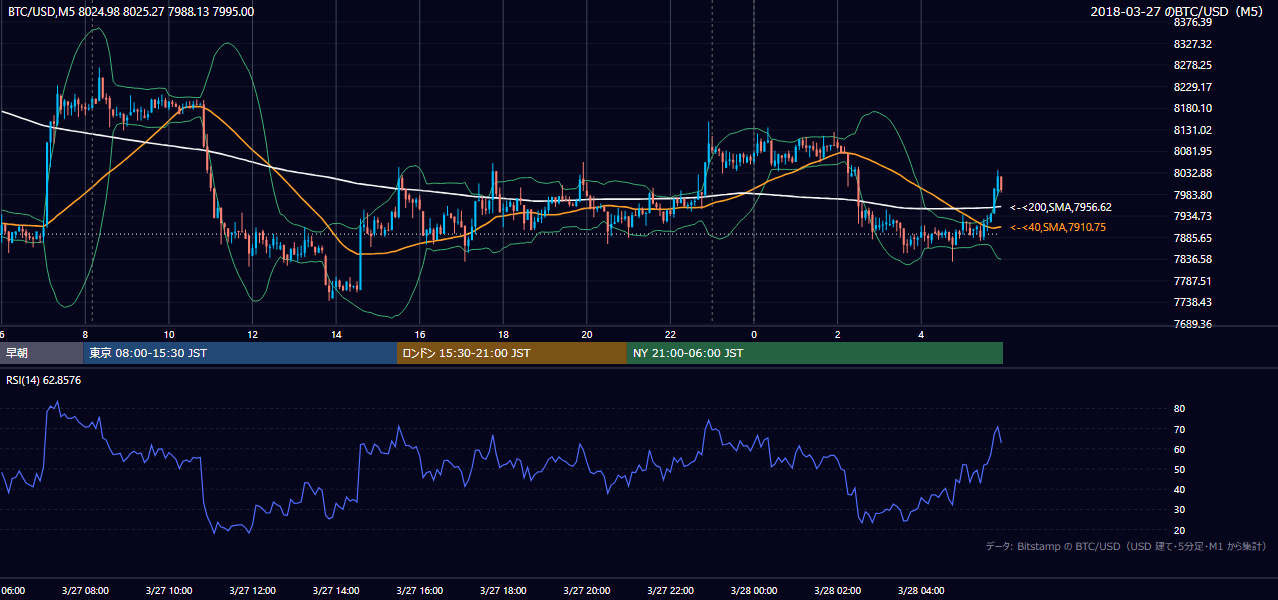Click hour tick 22 on price chart axis
This screenshot has height=600, width=1278.
670,334
